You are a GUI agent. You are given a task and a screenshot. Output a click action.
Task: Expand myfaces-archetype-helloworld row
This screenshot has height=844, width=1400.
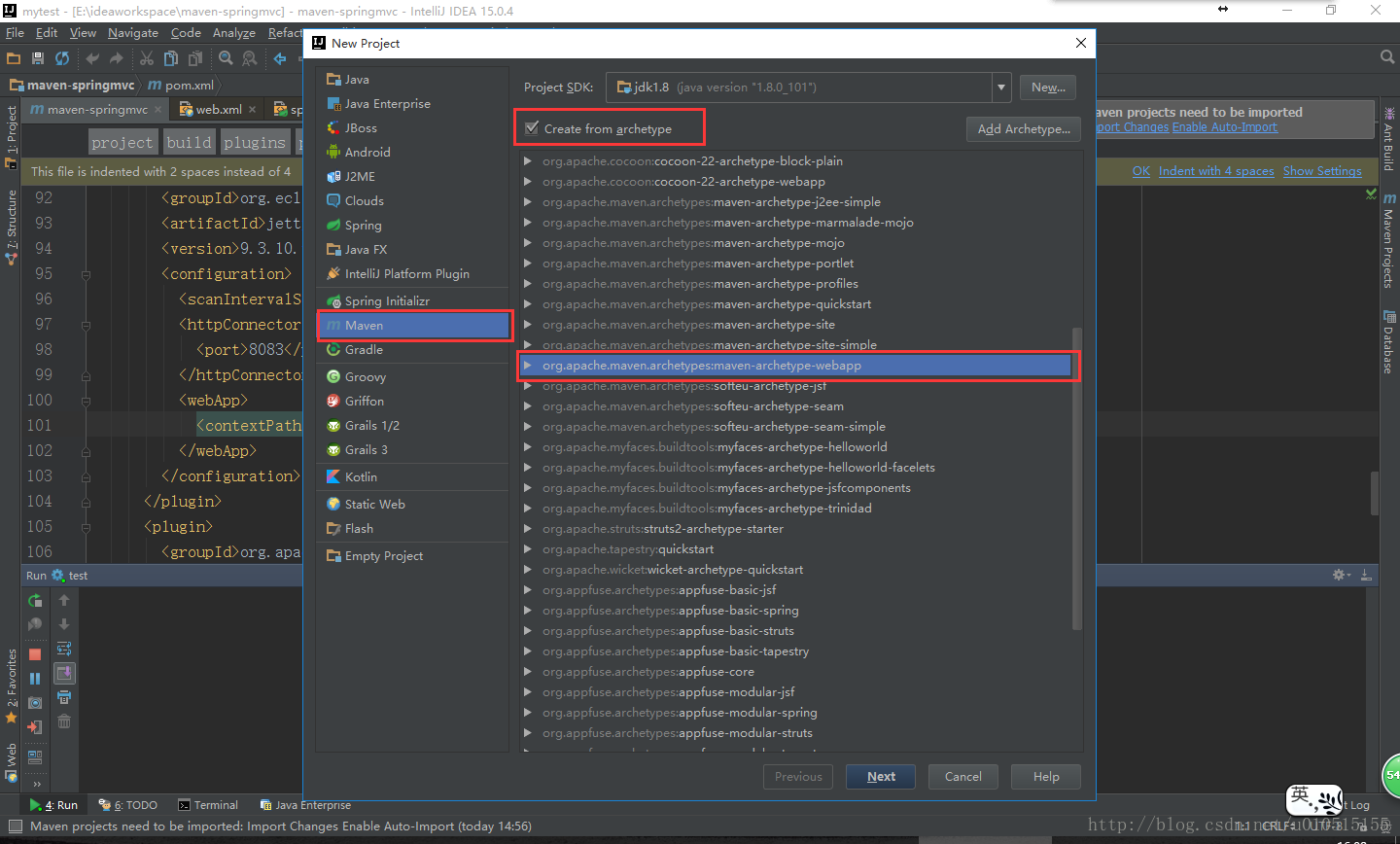(528, 447)
